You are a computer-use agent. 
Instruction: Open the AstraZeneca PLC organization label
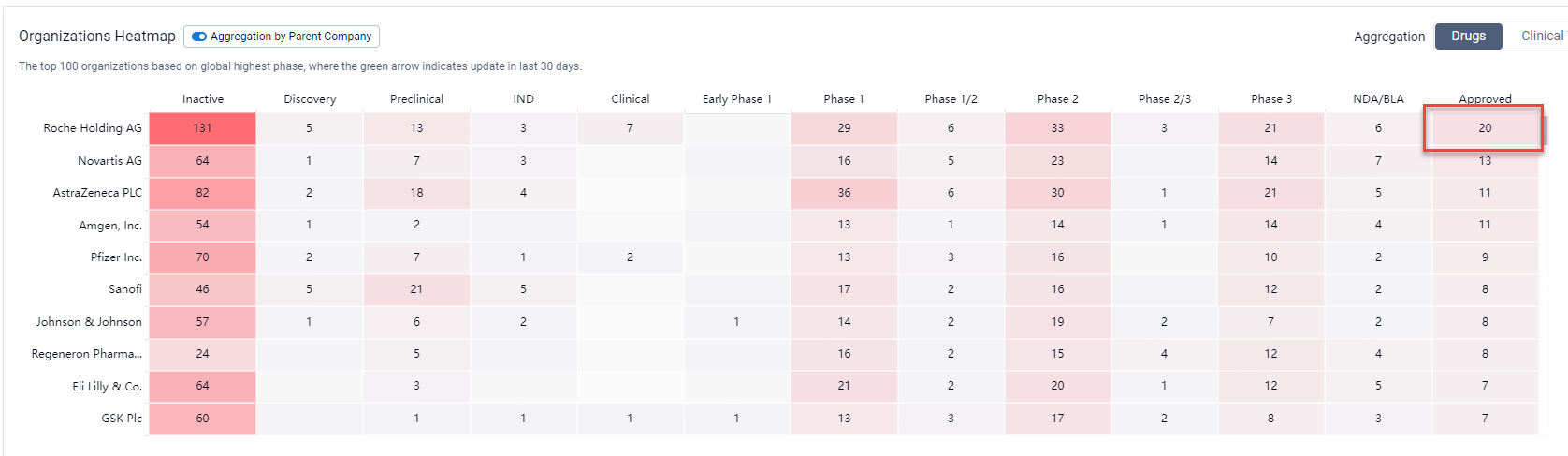point(97,193)
